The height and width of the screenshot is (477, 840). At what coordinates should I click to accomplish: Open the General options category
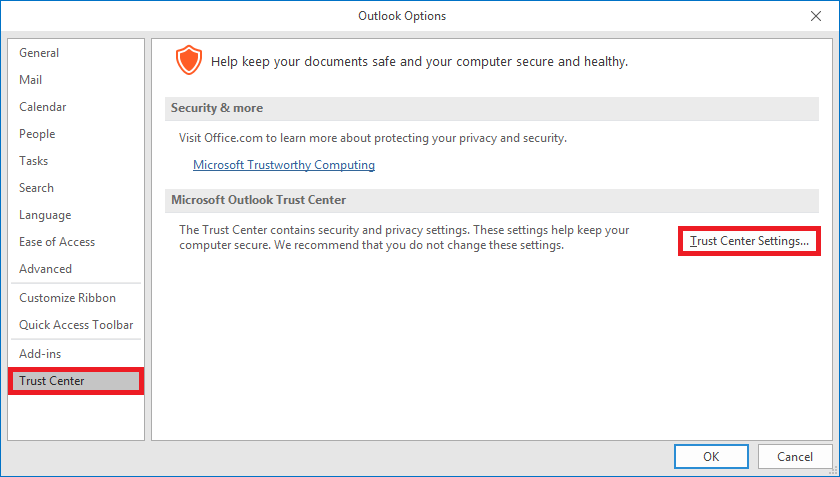(x=39, y=53)
